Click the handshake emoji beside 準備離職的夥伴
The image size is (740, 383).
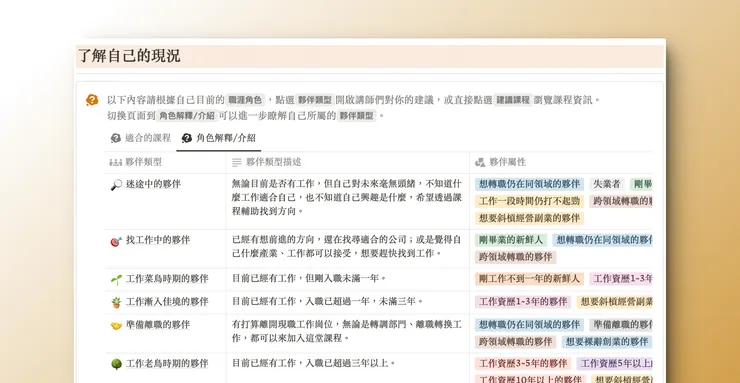click(x=116, y=325)
